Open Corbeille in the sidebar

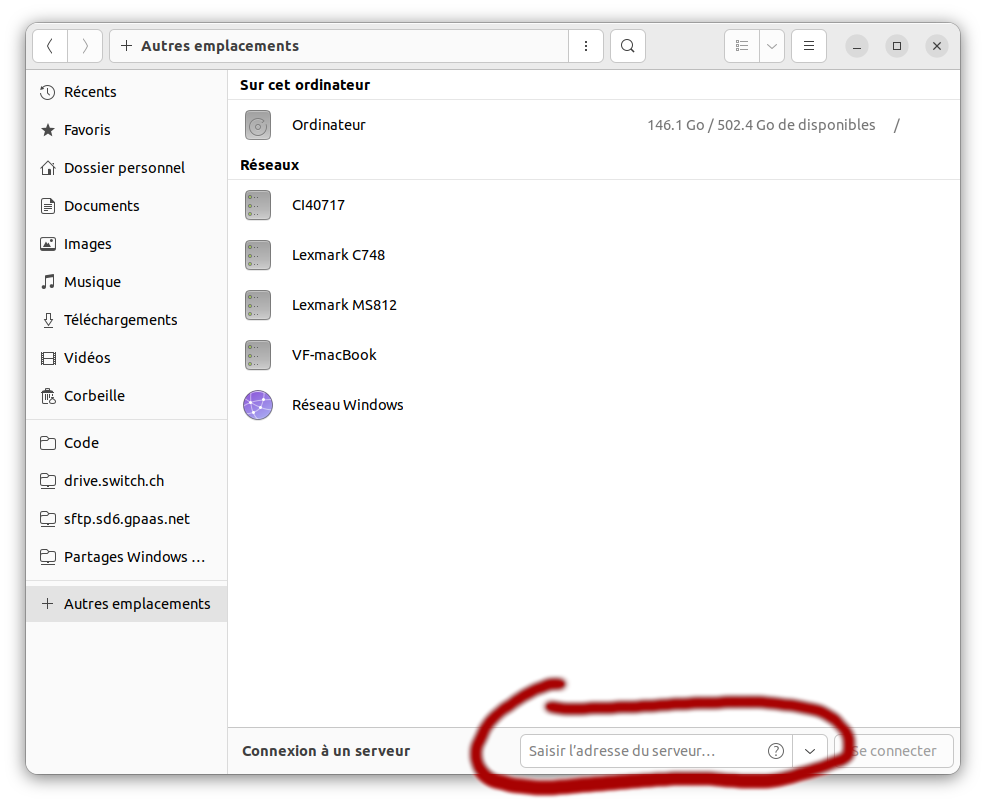click(94, 396)
